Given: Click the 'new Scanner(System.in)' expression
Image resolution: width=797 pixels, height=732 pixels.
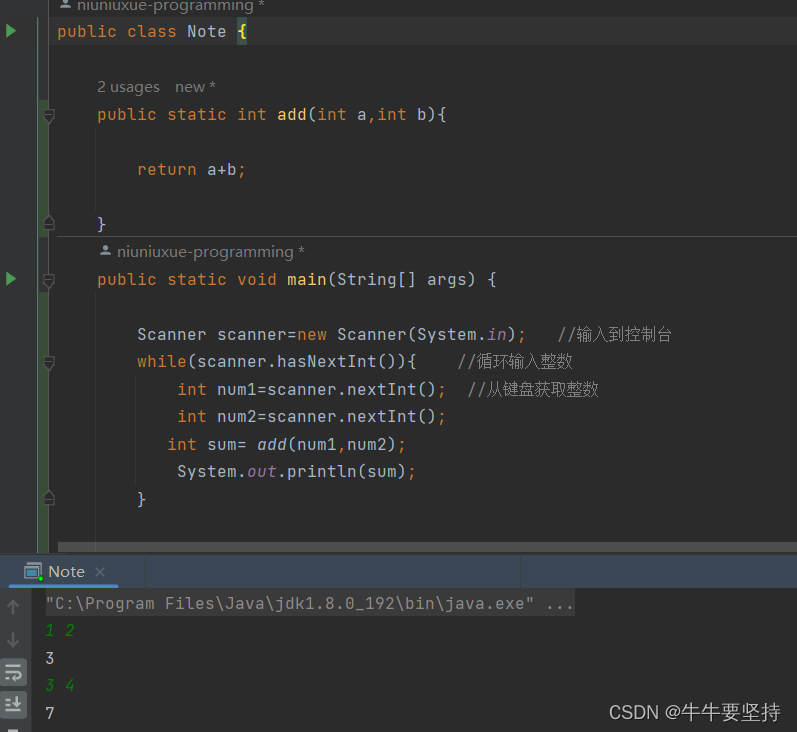Looking at the screenshot, I should [406, 334].
